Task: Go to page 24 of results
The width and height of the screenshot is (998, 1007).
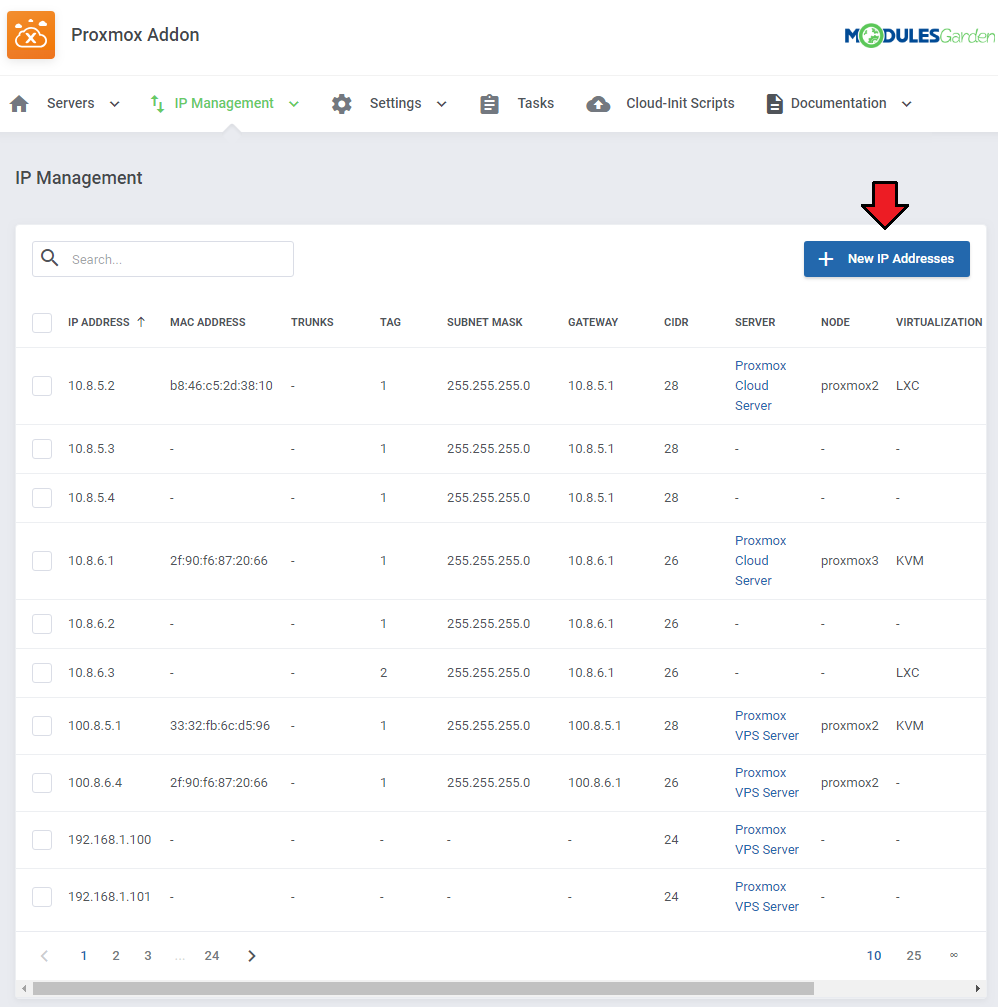Action: [212, 956]
